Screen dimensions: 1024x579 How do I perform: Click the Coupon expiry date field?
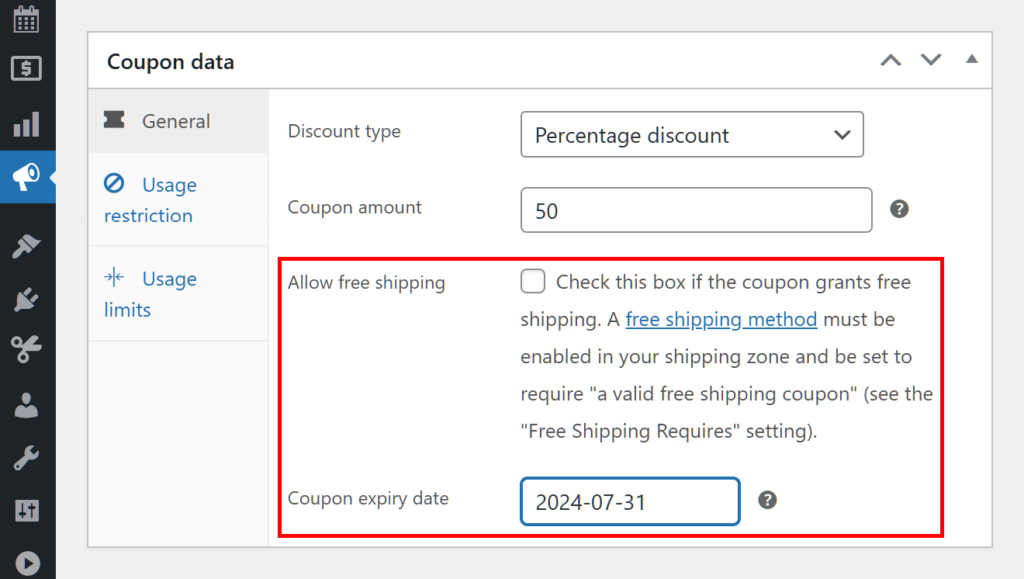[x=630, y=502]
